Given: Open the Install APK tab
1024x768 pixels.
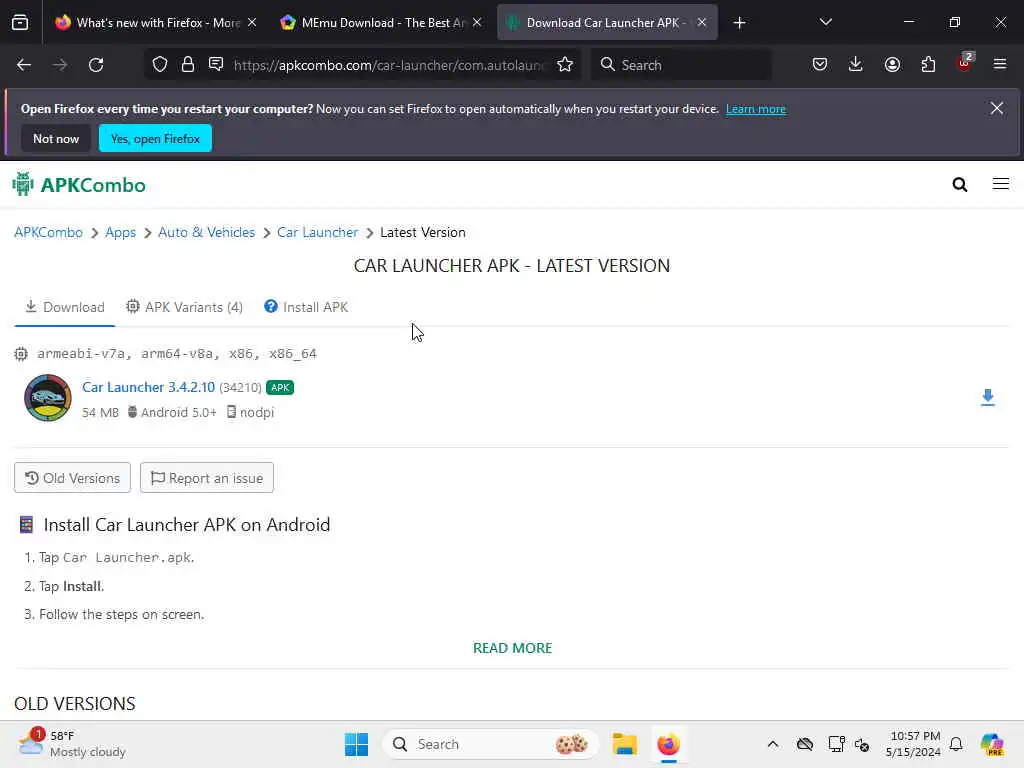Looking at the screenshot, I should (306, 307).
